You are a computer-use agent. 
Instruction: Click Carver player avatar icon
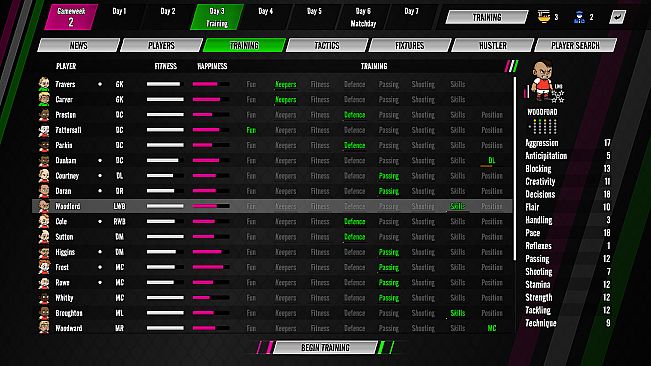click(44, 99)
